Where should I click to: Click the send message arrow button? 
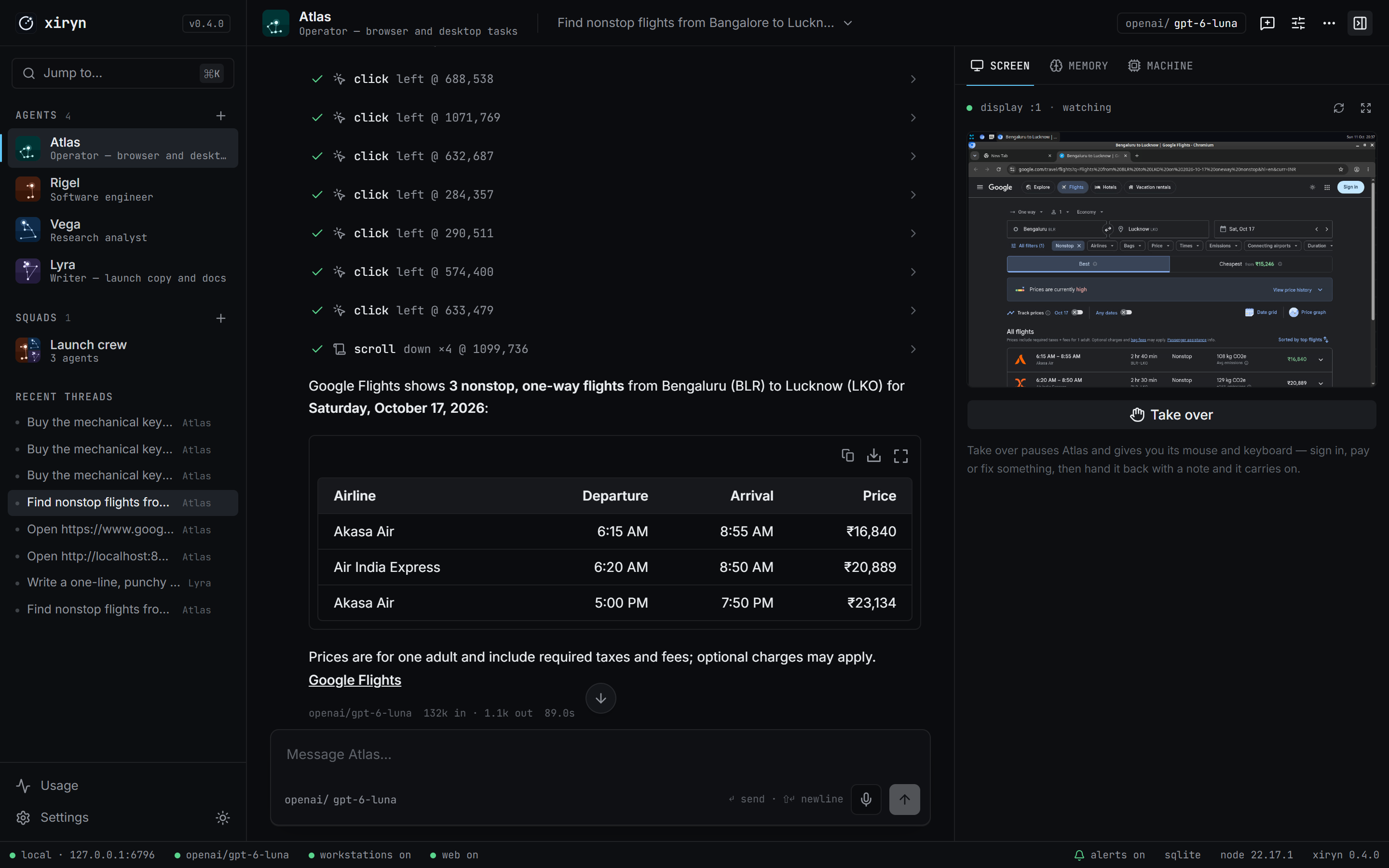(x=904, y=799)
